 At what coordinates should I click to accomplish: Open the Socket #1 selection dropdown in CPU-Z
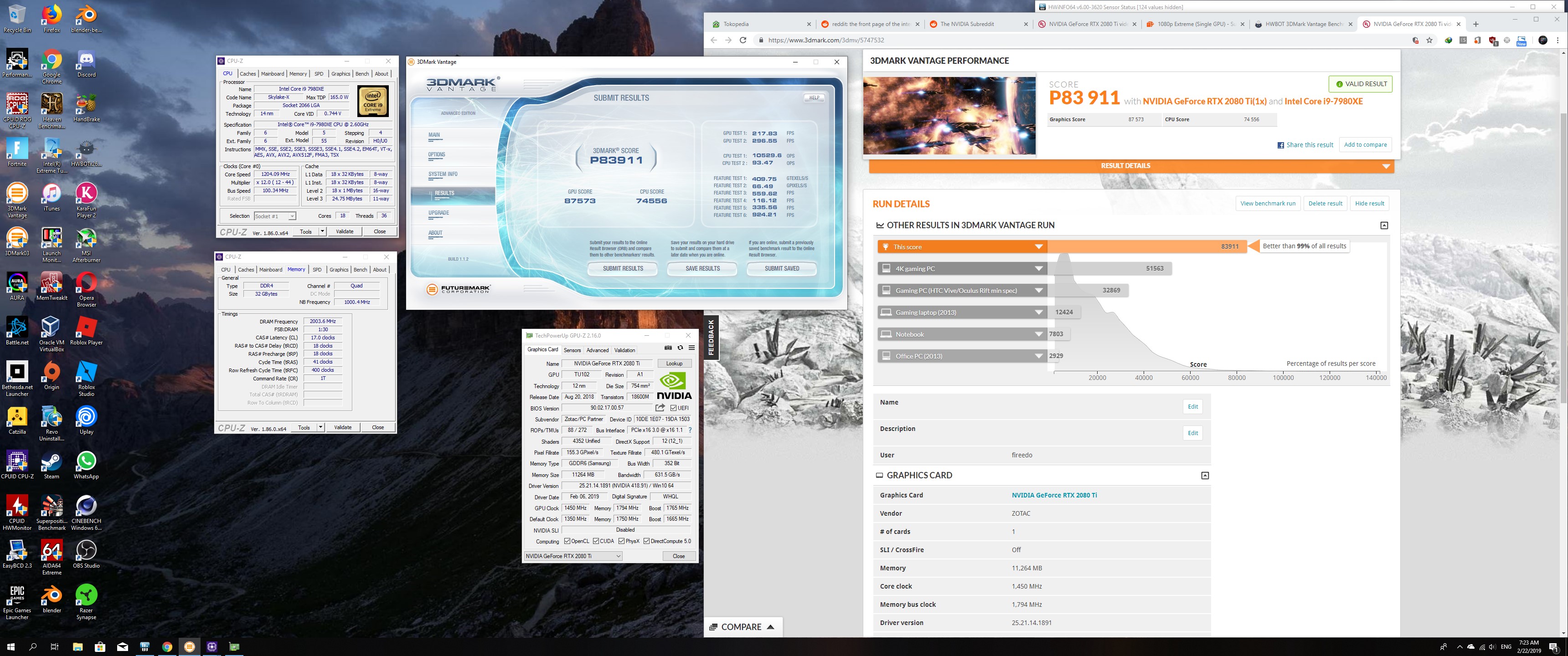click(x=274, y=216)
